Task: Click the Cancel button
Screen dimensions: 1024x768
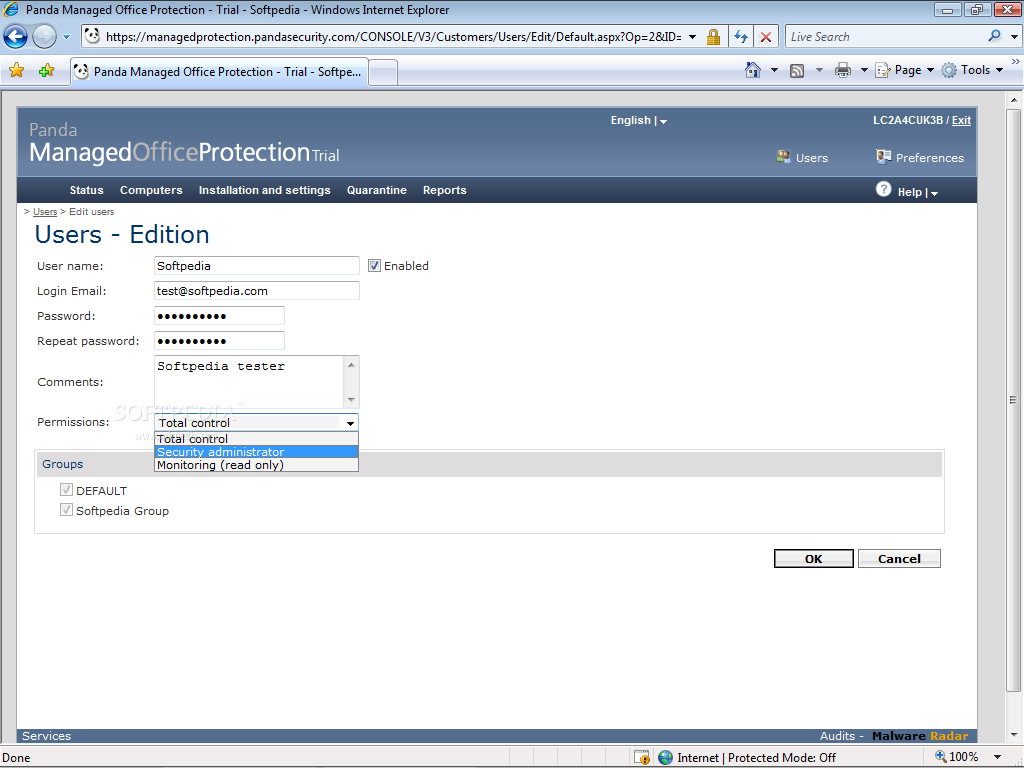Action: point(899,558)
